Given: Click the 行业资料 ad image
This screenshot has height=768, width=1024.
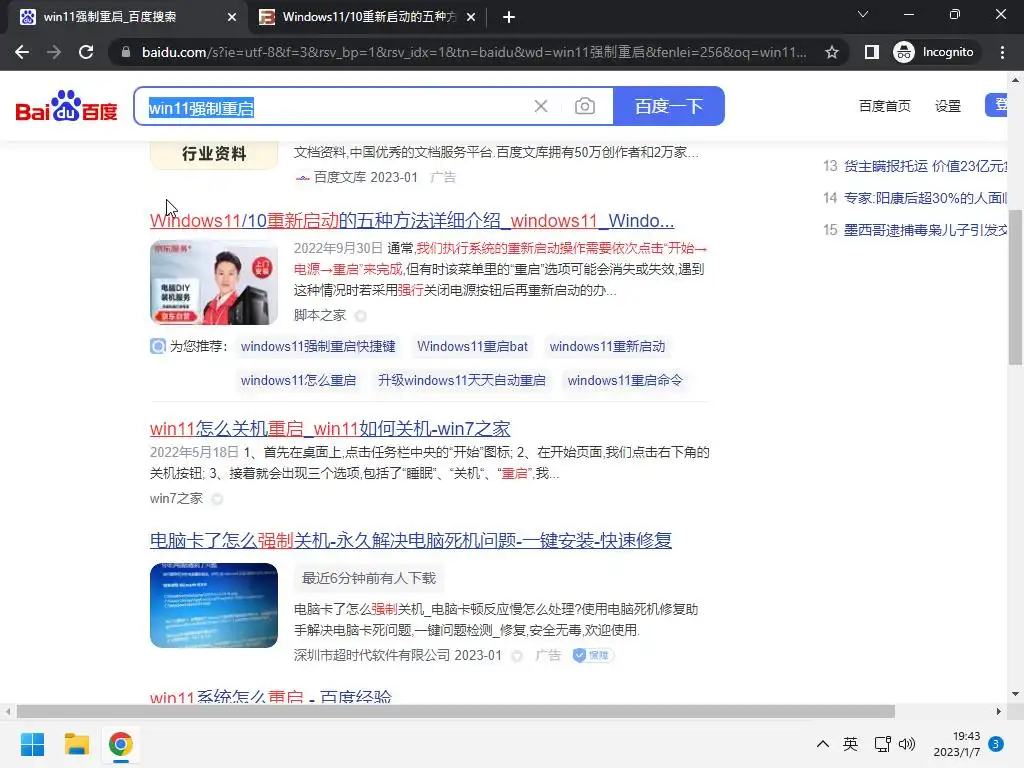Looking at the screenshot, I should point(214,155).
